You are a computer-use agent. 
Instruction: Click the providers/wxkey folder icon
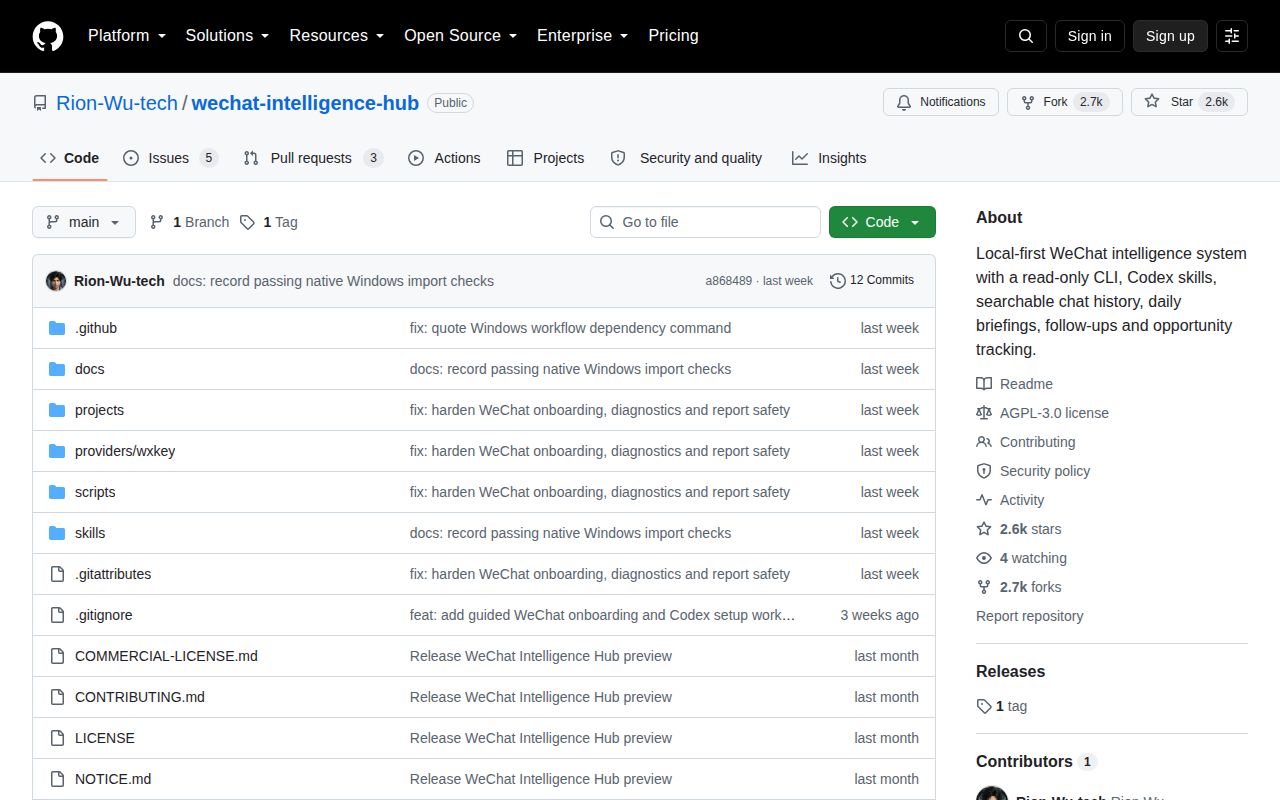coord(57,451)
